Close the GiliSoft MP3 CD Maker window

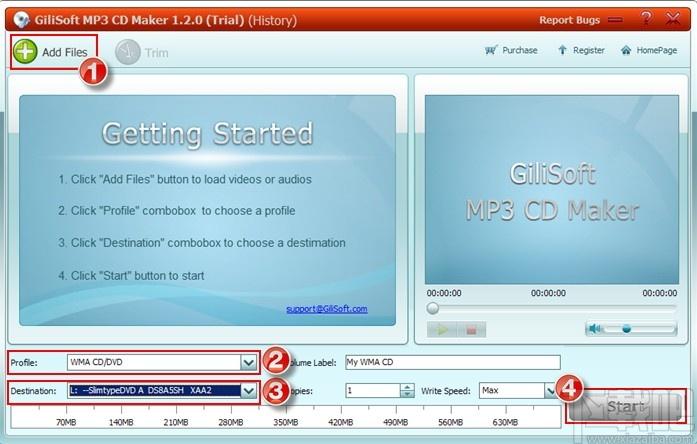point(673,19)
